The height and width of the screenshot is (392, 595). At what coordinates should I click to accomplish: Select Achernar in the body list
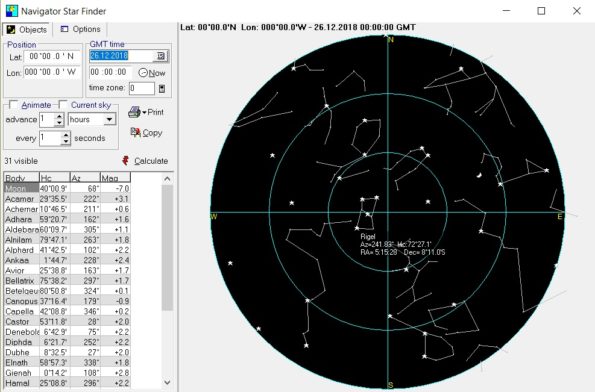(67, 209)
